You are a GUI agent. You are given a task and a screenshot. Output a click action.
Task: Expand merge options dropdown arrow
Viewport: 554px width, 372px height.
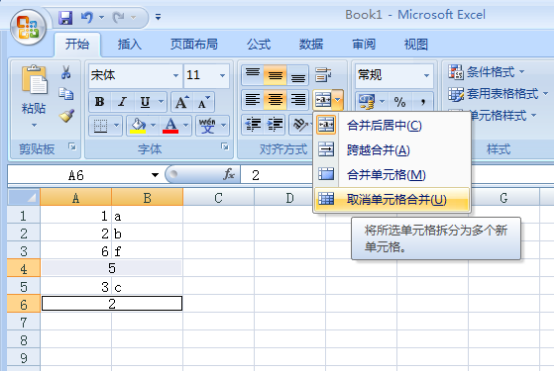tap(338, 100)
